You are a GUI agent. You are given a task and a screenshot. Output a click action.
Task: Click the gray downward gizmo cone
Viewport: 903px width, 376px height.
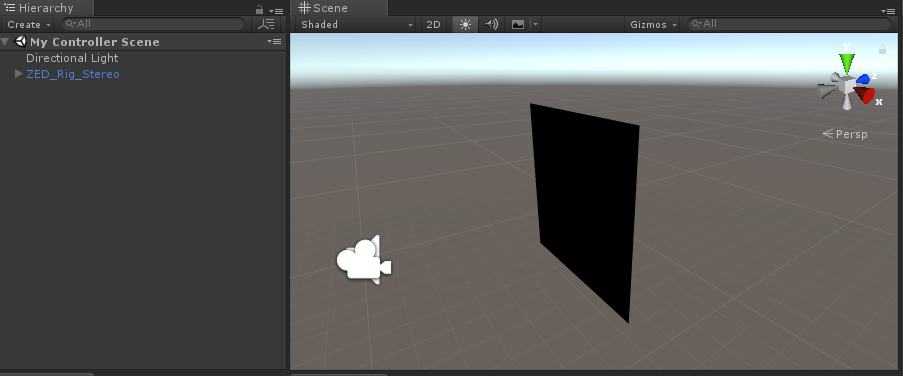(847, 102)
